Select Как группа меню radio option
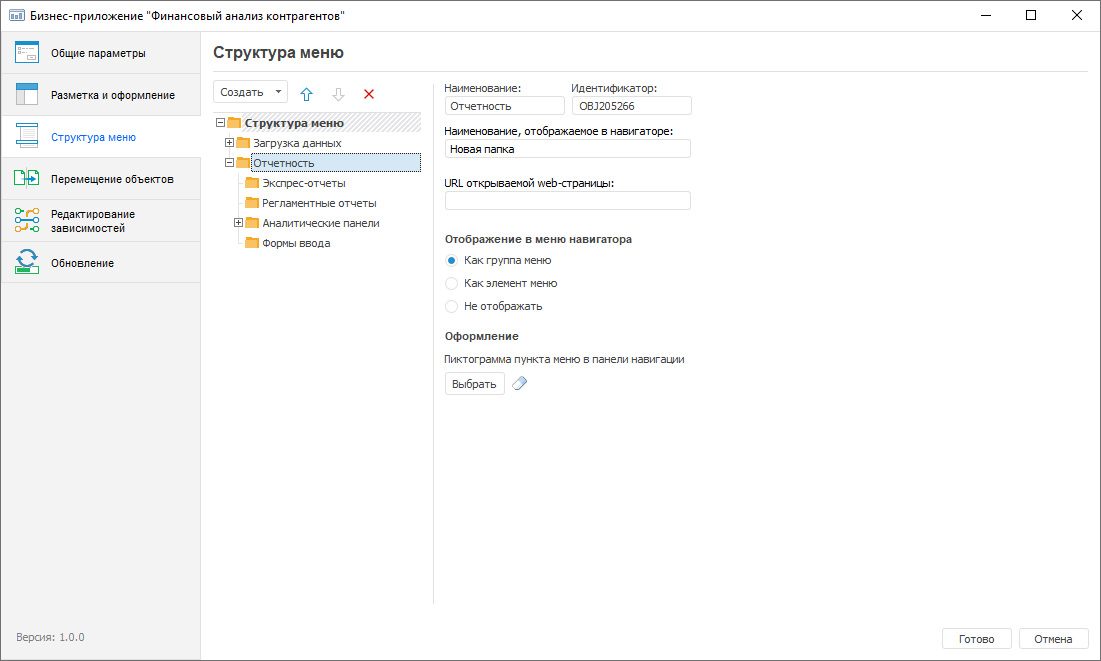Screen dimensions: 1101x661 (451, 261)
